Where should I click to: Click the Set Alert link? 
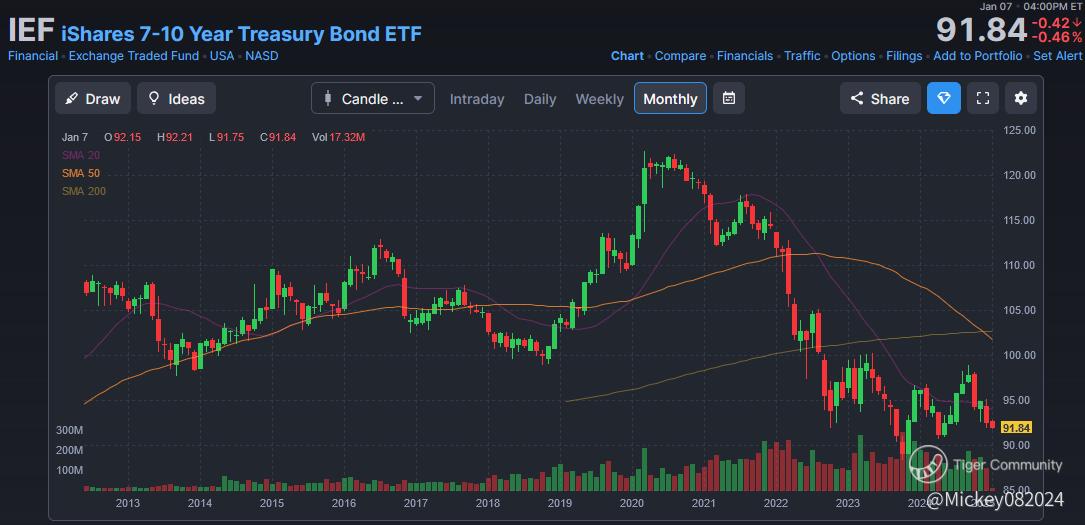point(1058,56)
